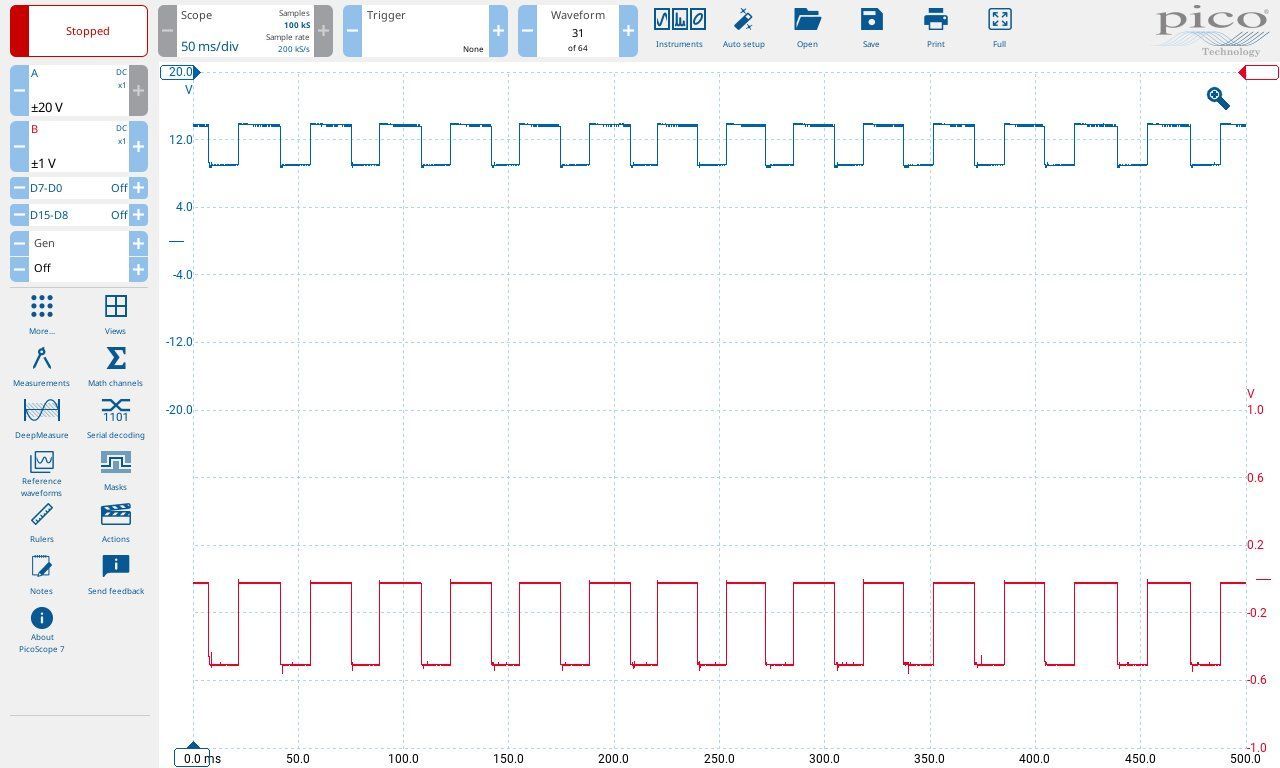Increase channel B input range

pos(138,147)
